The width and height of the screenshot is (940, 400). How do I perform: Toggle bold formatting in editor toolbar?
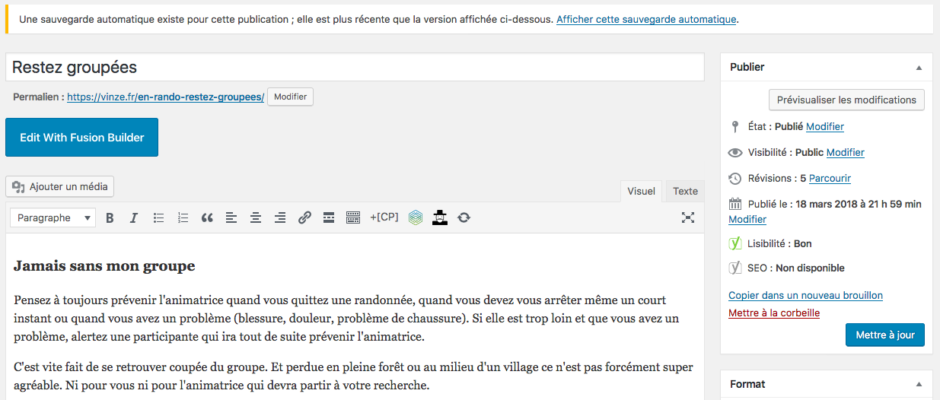110,218
